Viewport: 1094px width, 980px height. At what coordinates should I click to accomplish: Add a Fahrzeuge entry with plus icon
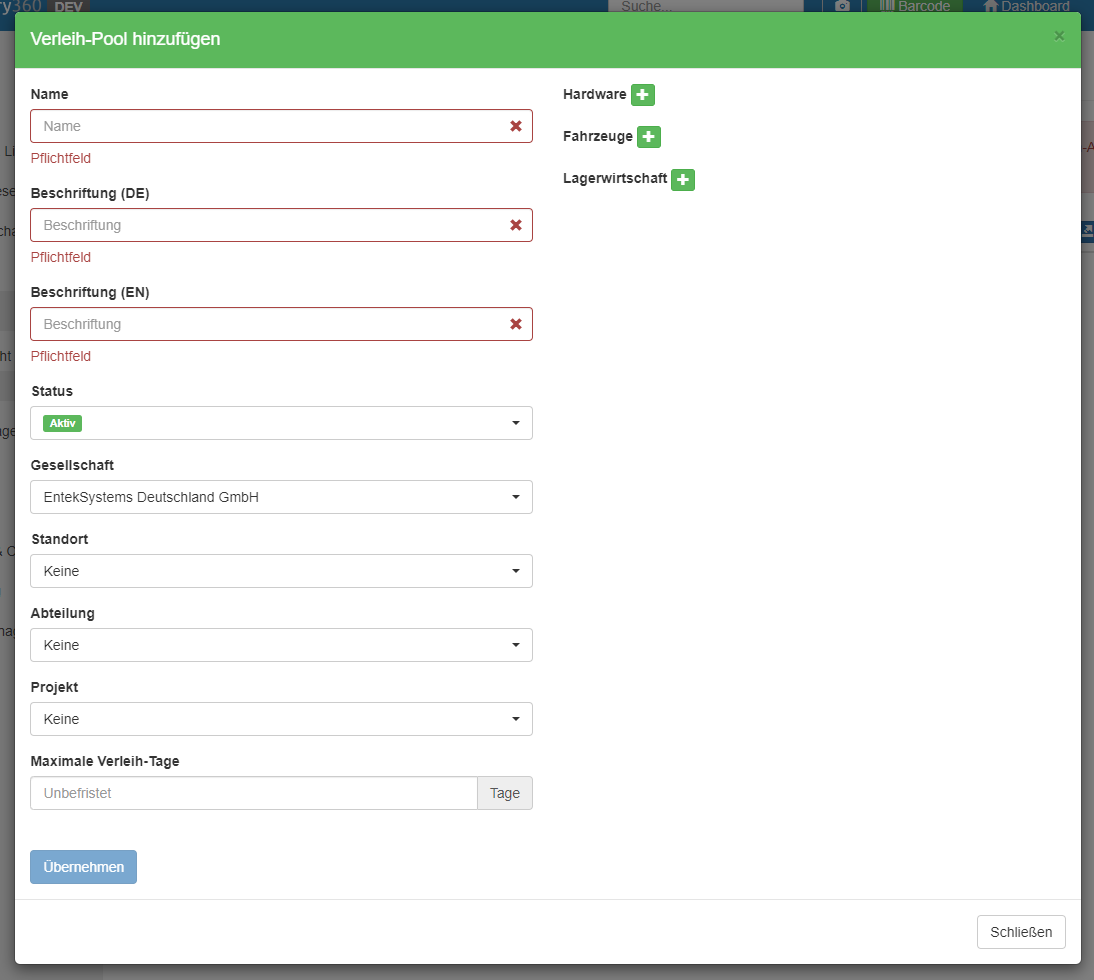pos(649,137)
